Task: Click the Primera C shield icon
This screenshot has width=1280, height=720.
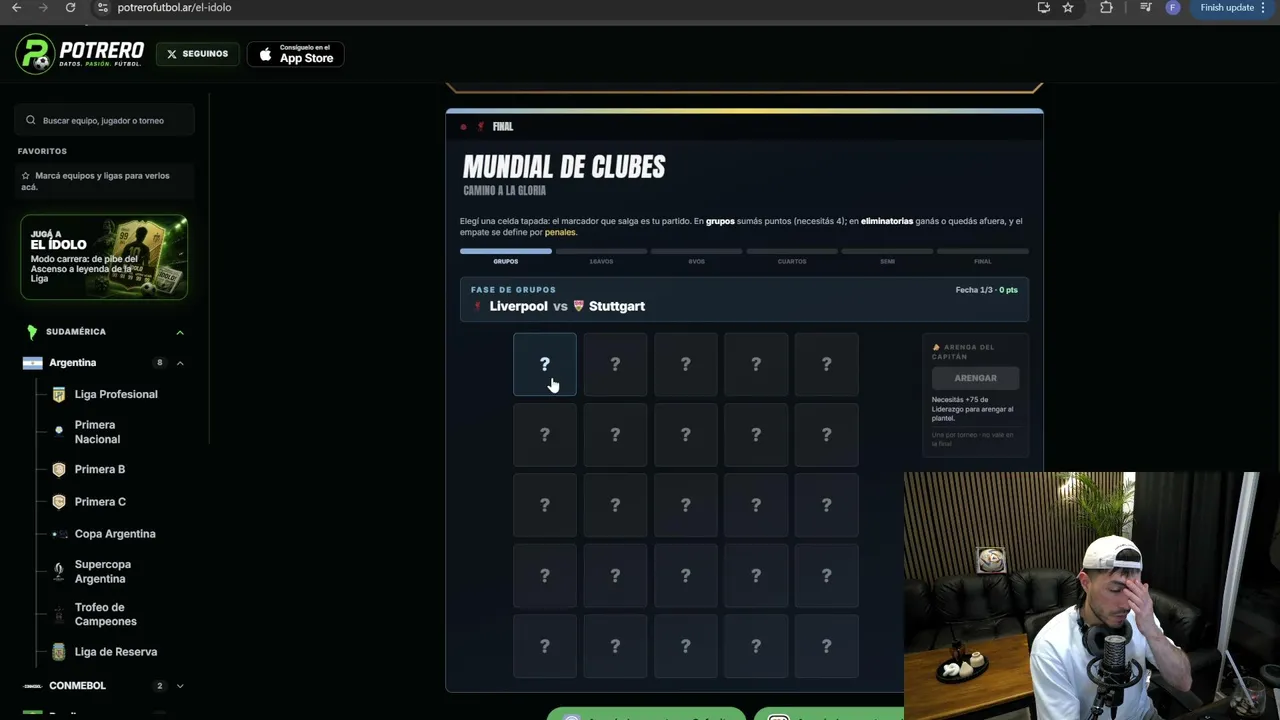Action: [x=59, y=502]
